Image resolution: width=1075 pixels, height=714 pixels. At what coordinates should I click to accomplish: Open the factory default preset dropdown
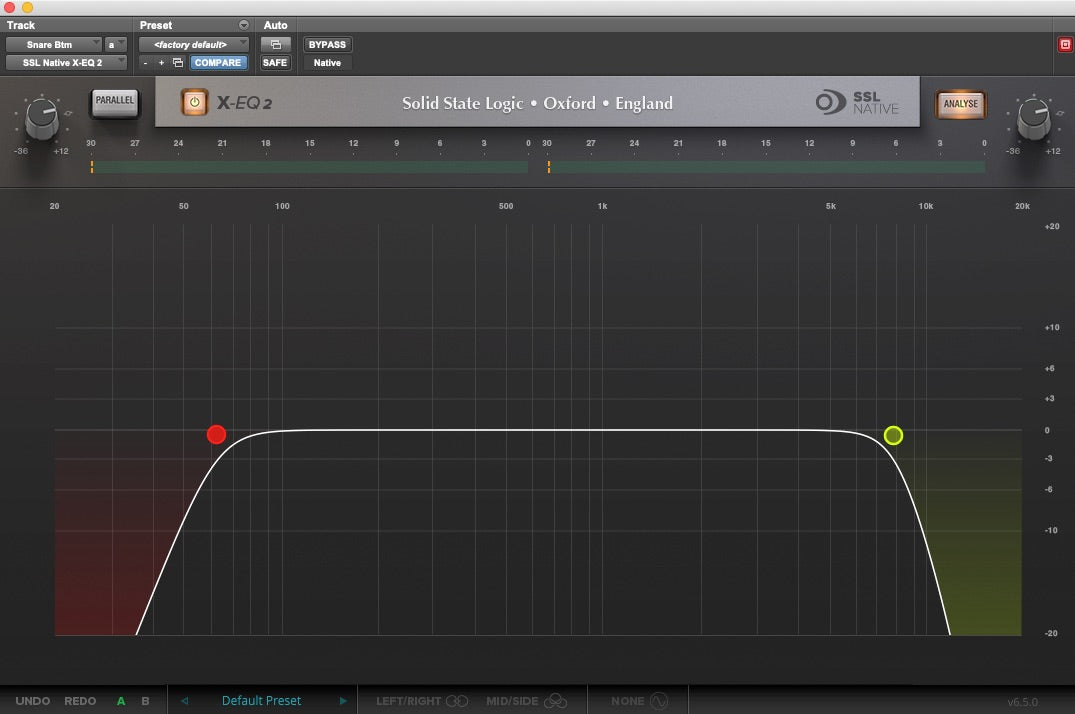193,45
